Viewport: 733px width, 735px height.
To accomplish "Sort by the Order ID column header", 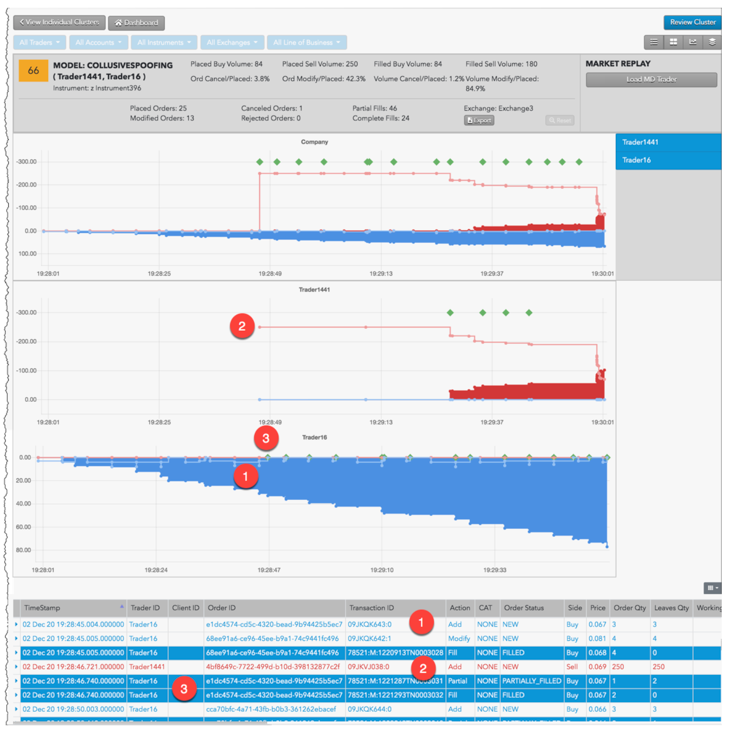I will 275,608.
